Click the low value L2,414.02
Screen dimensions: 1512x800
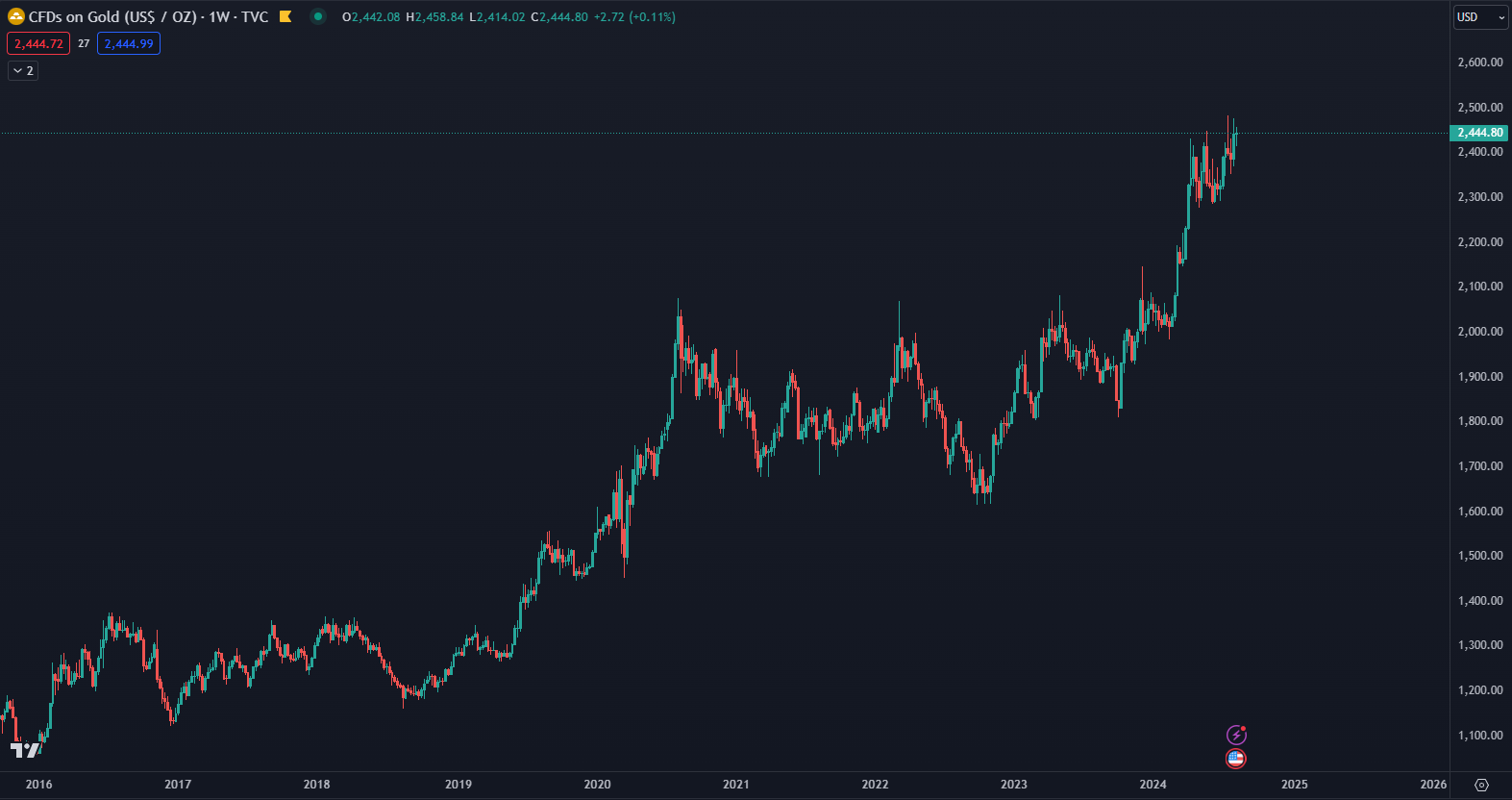(497, 17)
